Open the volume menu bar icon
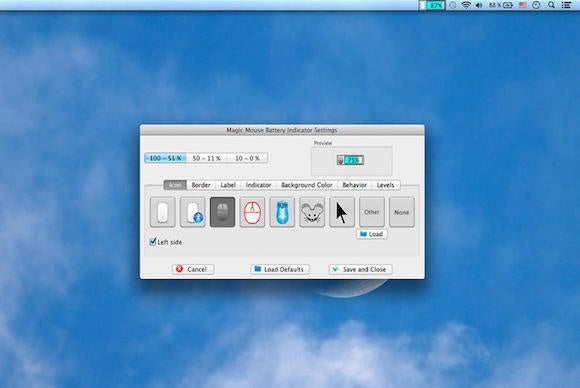This screenshot has height=388, width=580. point(479,5)
